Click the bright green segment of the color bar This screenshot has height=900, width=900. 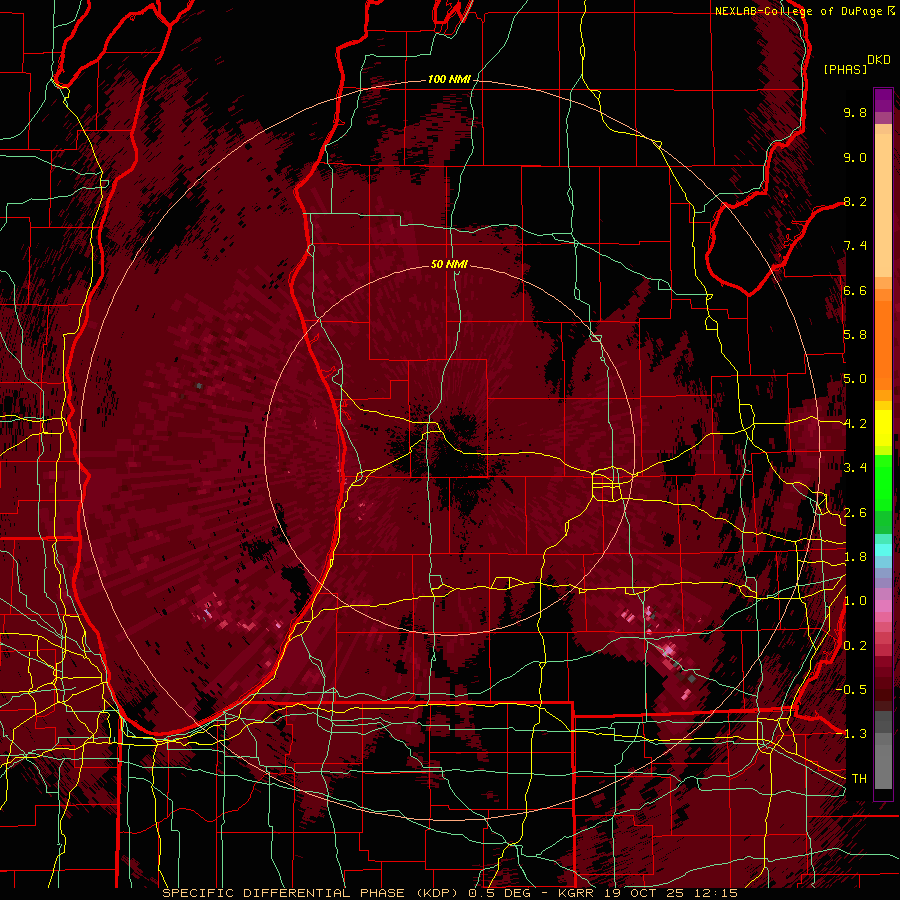883,482
